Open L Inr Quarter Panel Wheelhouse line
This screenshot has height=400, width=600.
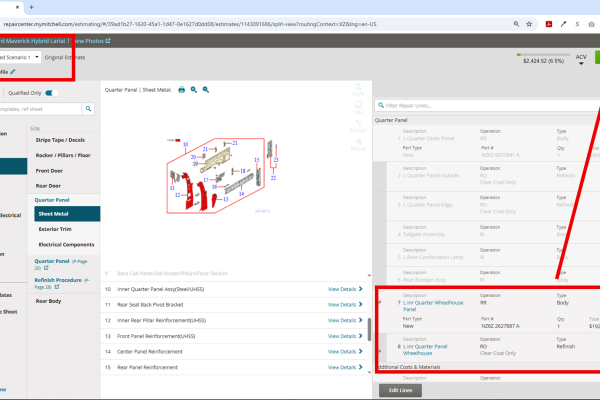[x=425, y=350]
